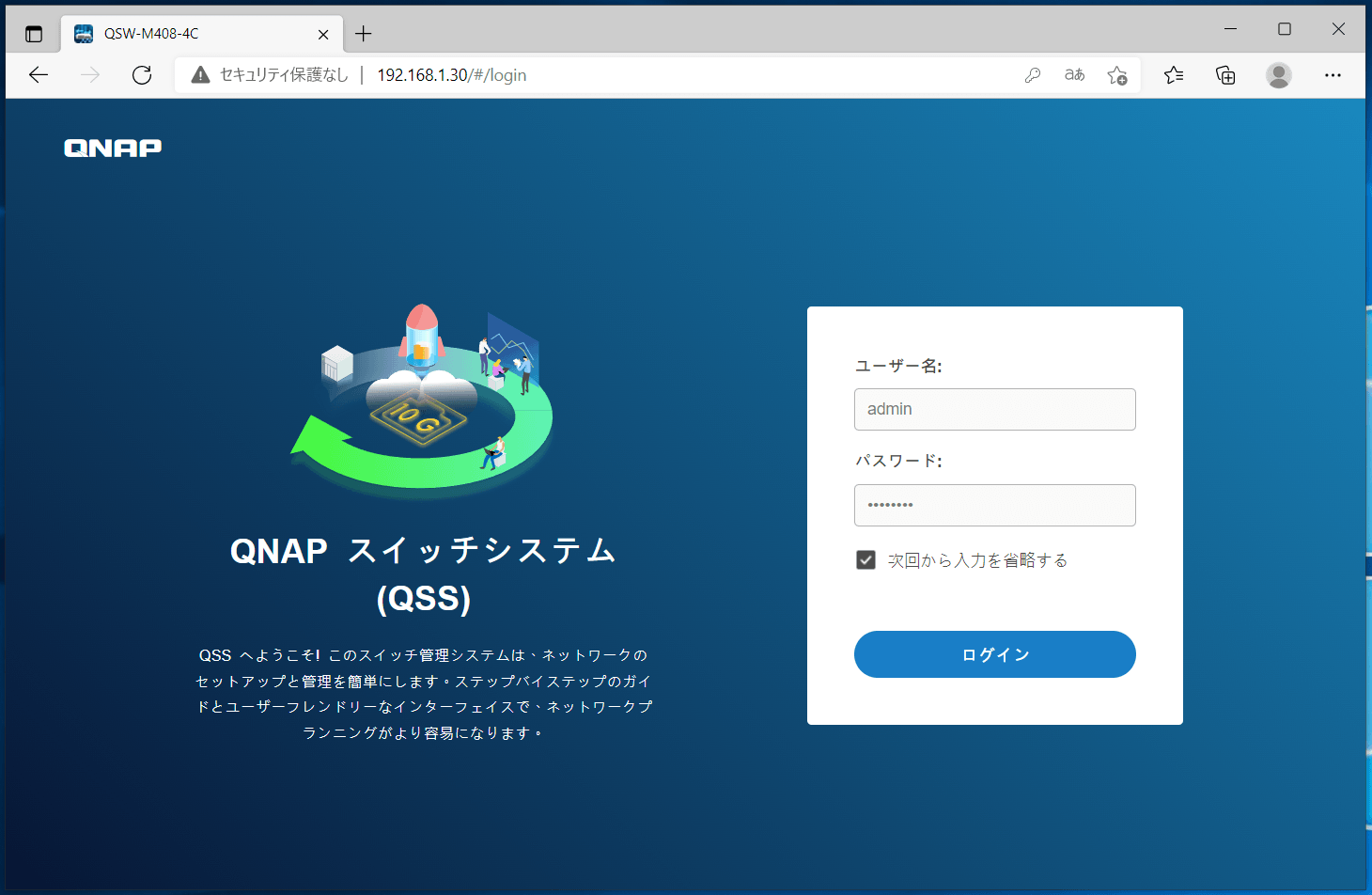The image size is (1372, 895).
Task: Open the user profile avatar
Action: pos(1279,75)
